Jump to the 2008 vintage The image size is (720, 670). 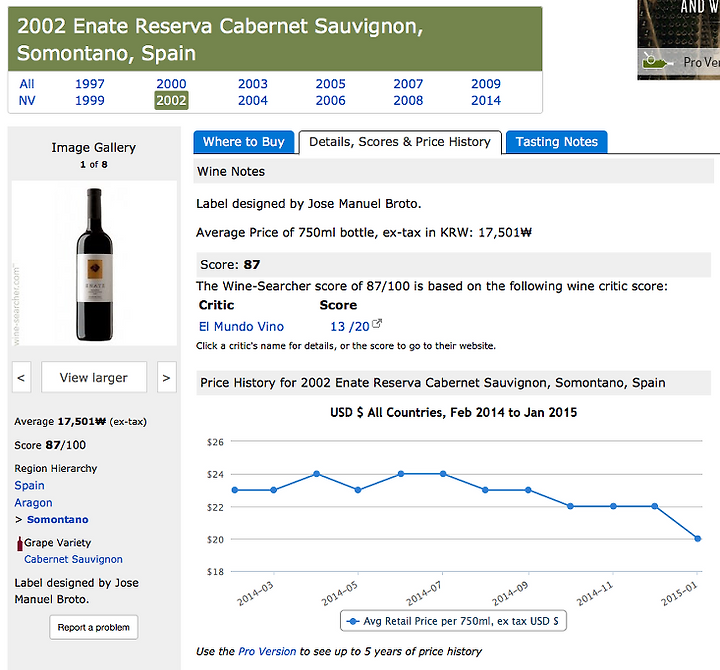408,101
